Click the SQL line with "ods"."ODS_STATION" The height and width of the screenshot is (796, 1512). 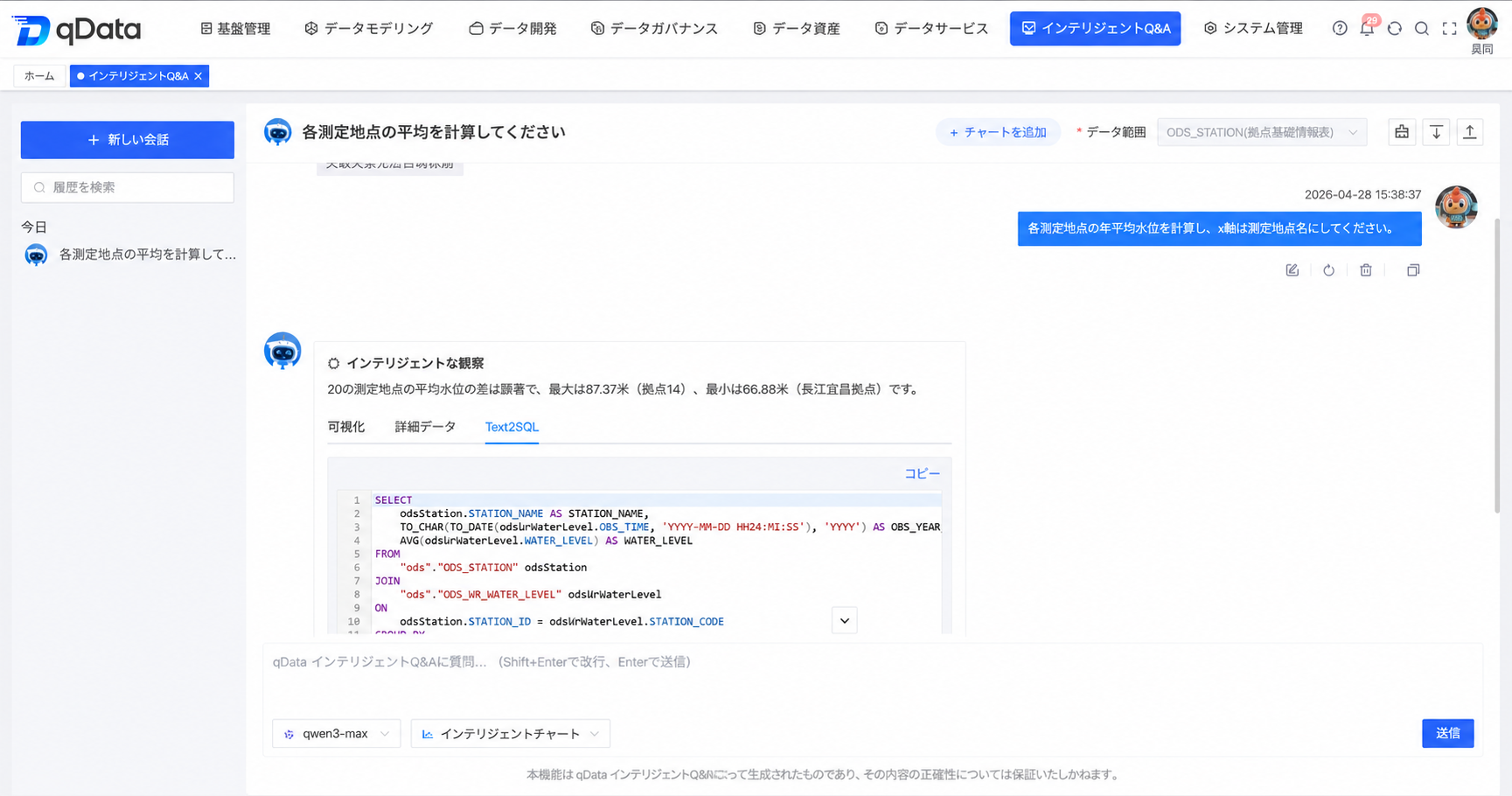(493, 568)
